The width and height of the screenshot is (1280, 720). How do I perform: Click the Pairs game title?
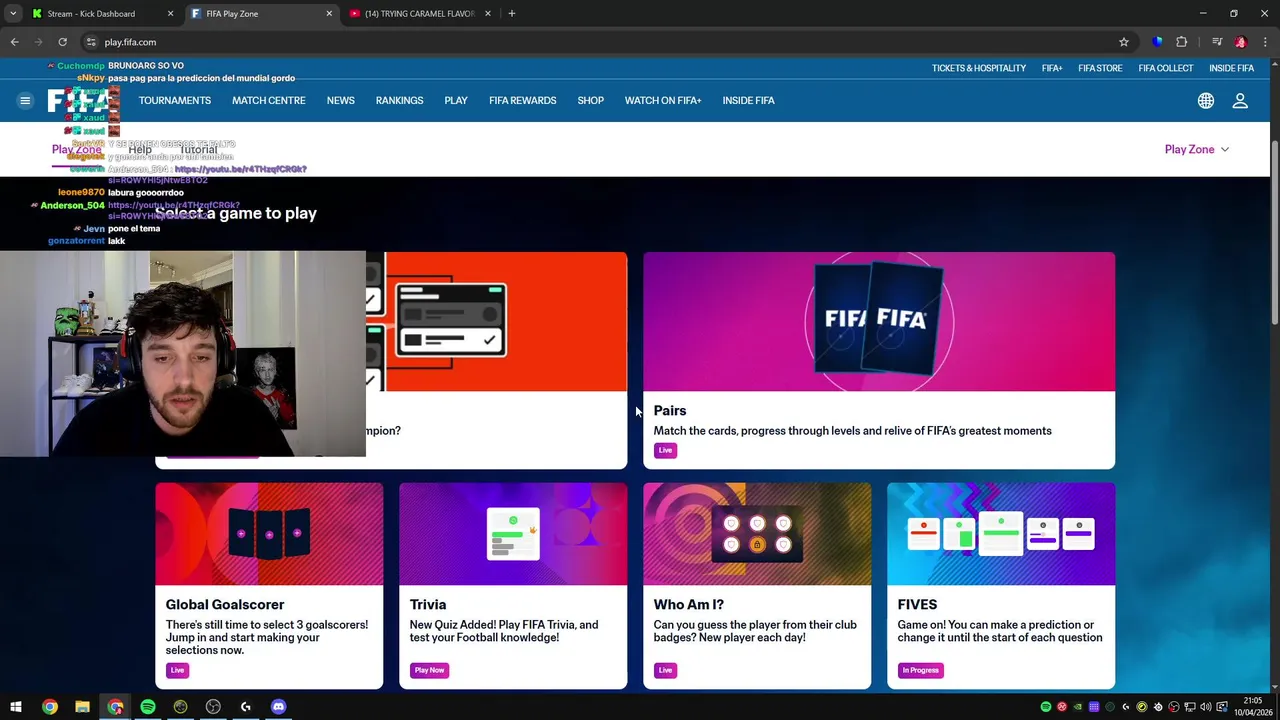tap(670, 411)
